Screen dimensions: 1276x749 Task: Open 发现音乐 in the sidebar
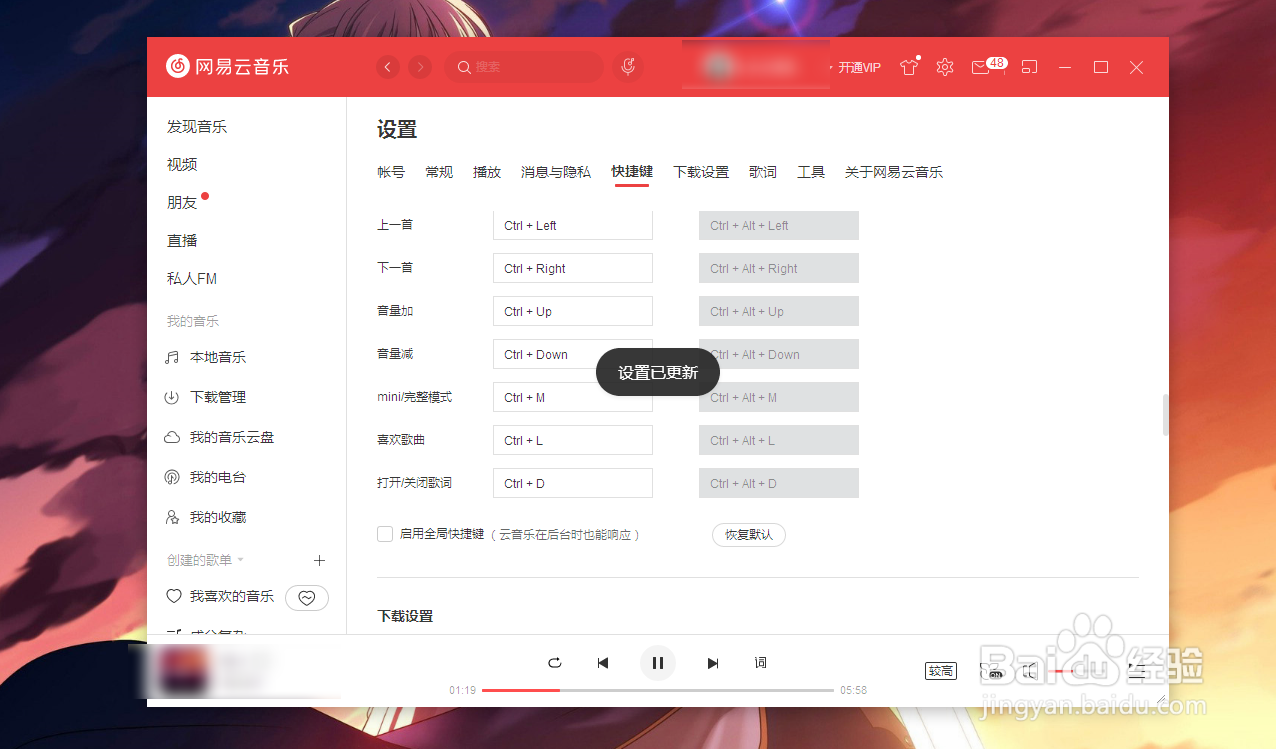(197, 127)
